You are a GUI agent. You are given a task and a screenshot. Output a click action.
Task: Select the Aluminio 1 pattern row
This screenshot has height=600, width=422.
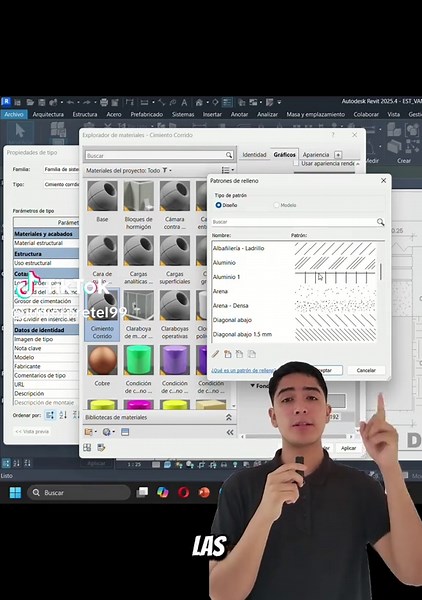coord(294,277)
